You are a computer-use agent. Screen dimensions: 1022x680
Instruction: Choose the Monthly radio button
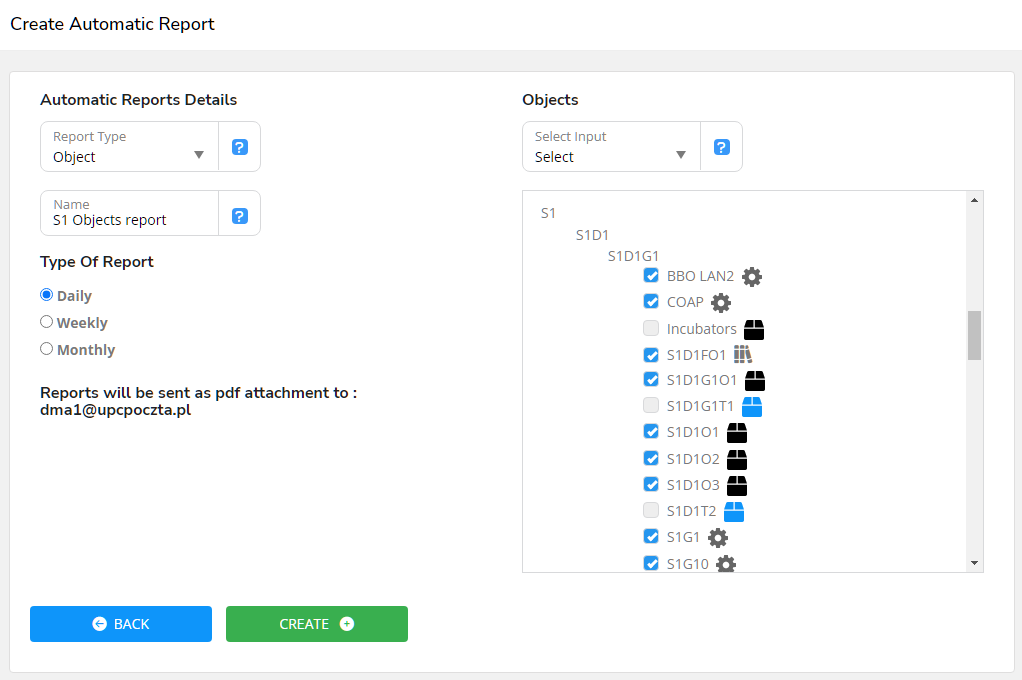tap(47, 349)
